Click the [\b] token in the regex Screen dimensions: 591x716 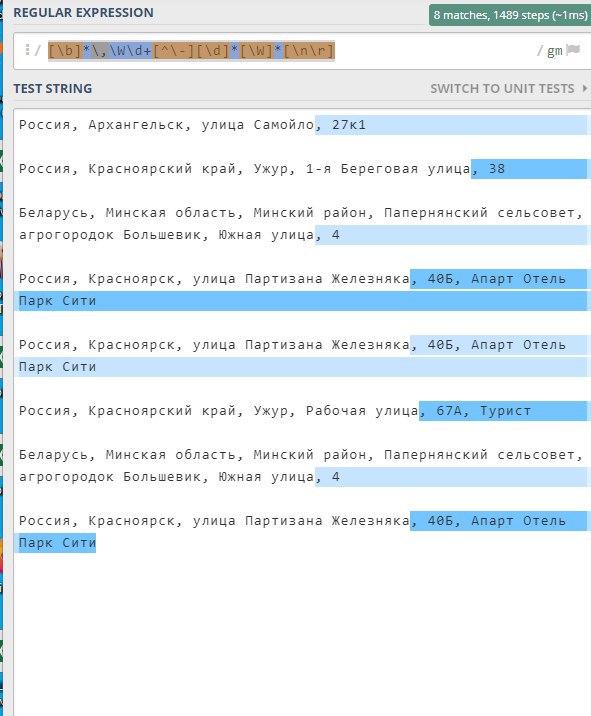pos(65,50)
